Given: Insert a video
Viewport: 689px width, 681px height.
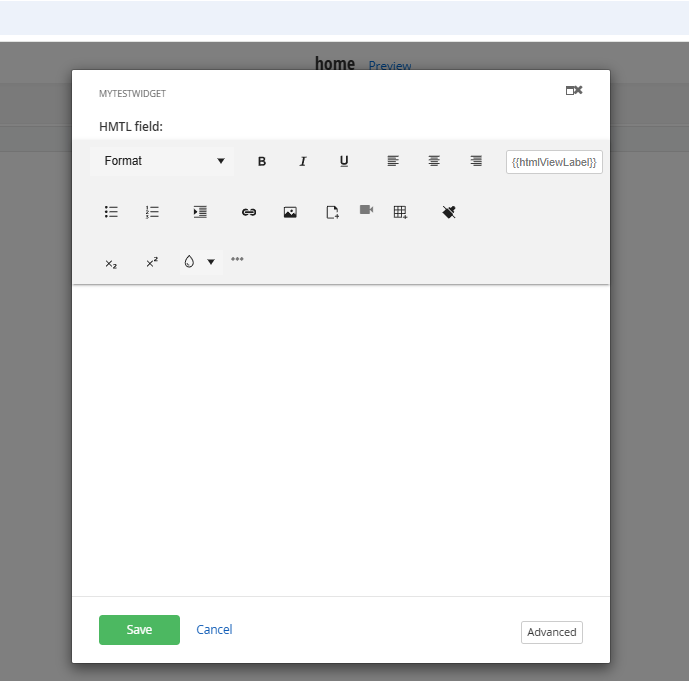Looking at the screenshot, I should [366, 210].
